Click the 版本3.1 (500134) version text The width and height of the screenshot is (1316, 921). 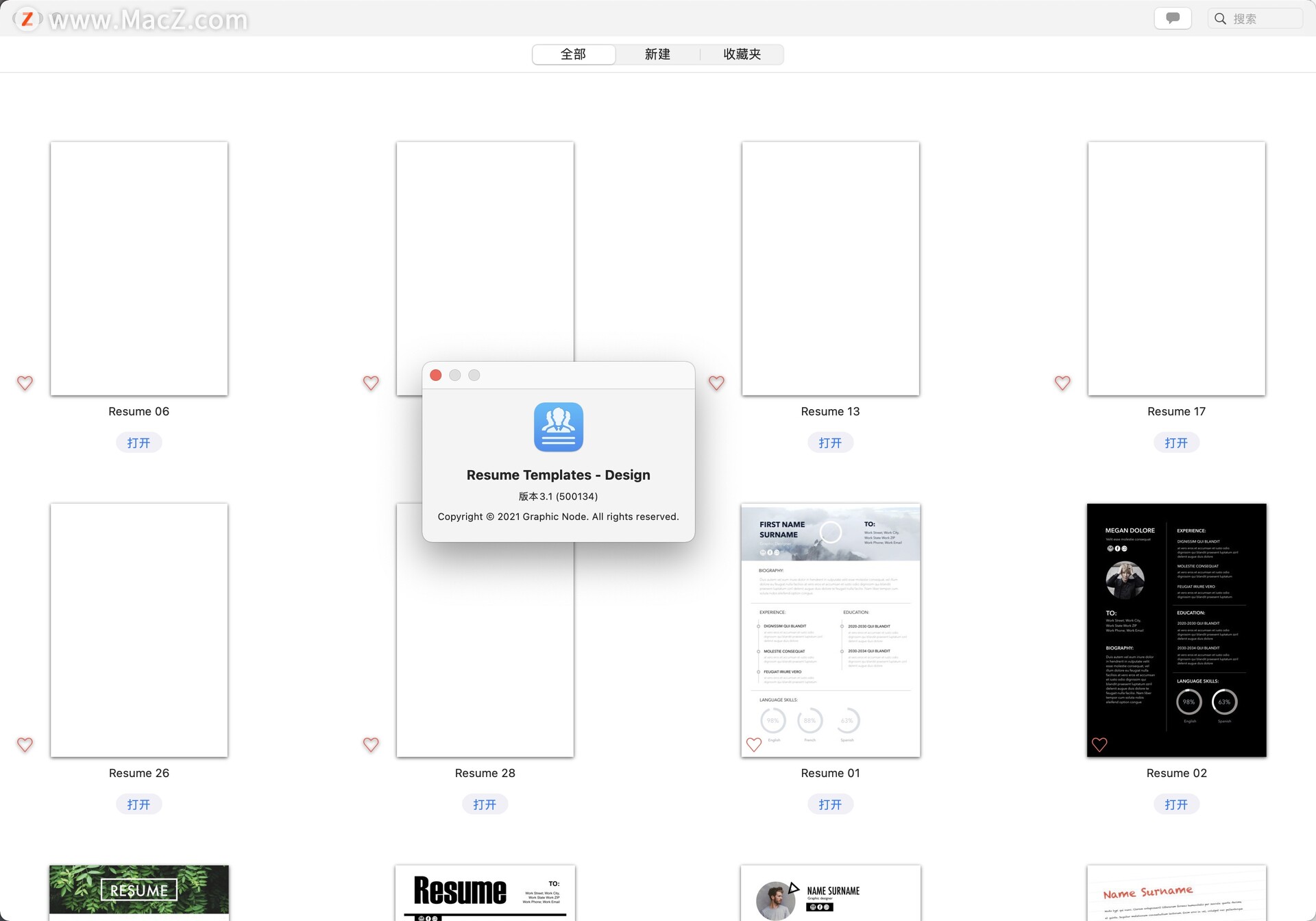pyautogui.click(x=558, y=496)
